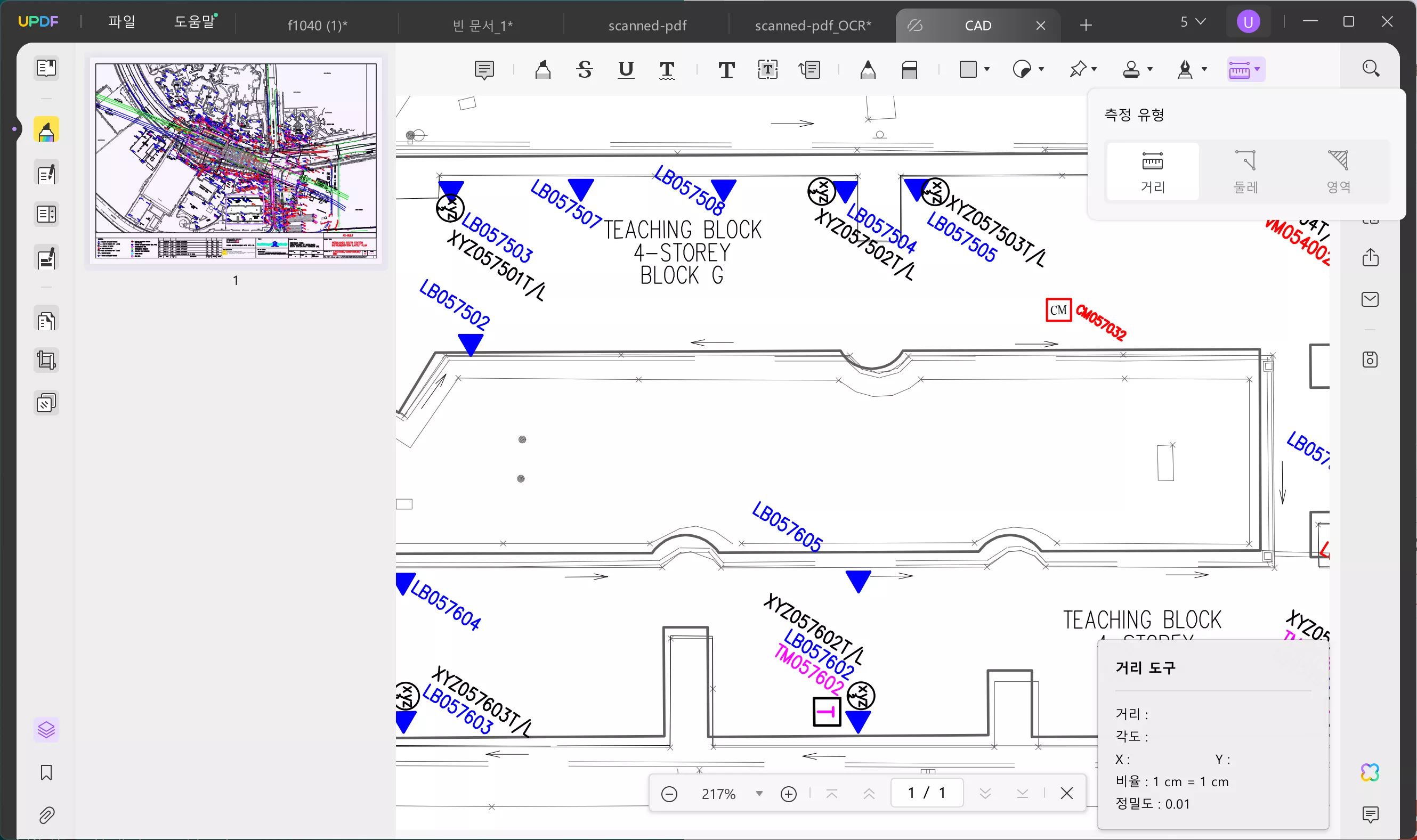Open the Edit PDF sidebar icon
Screen dimensions: 1417x840
pos(46,173)
